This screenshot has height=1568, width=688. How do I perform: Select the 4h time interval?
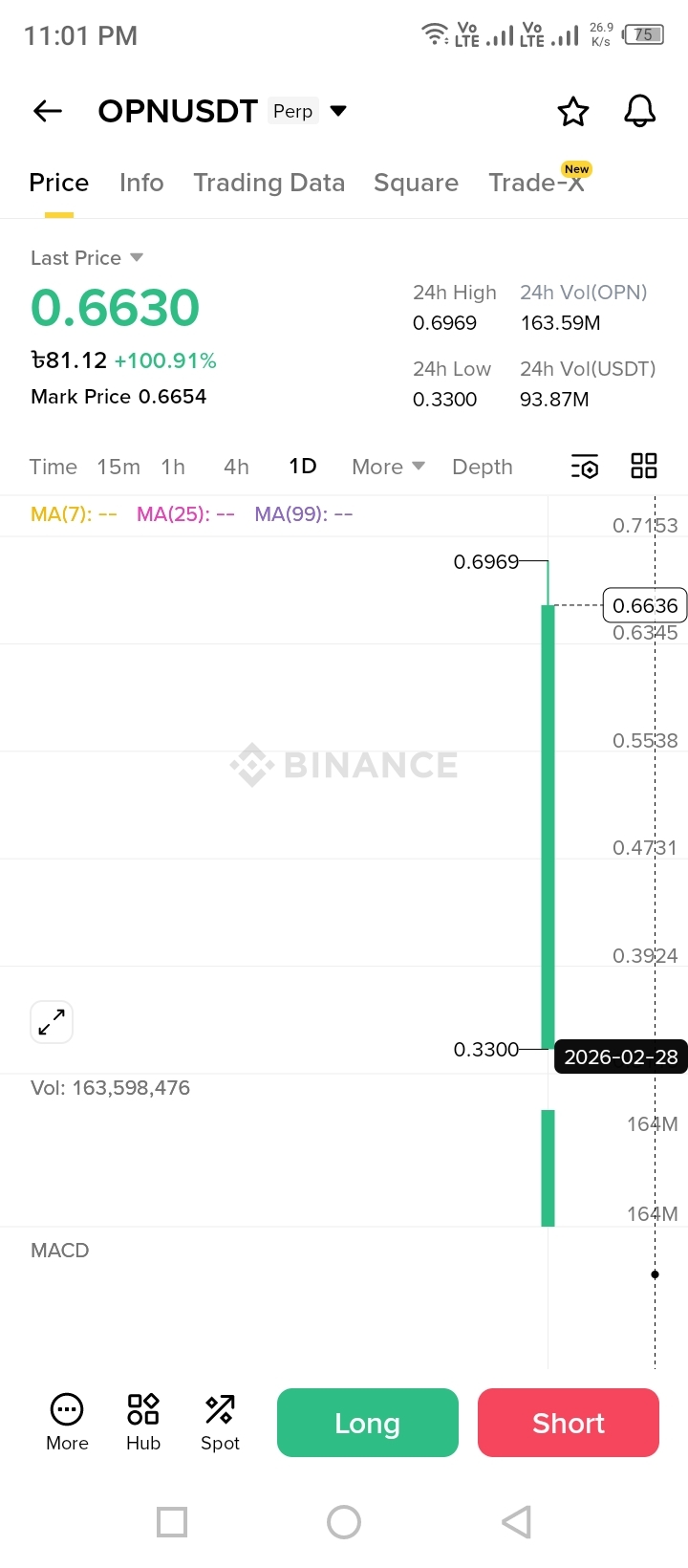(x=236, y=467)
